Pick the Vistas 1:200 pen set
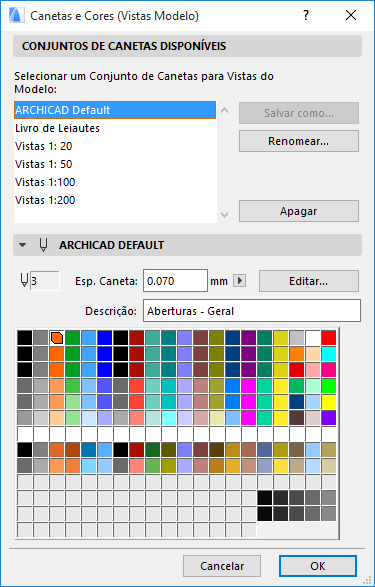The image size is (375, 587). [115, 200]
